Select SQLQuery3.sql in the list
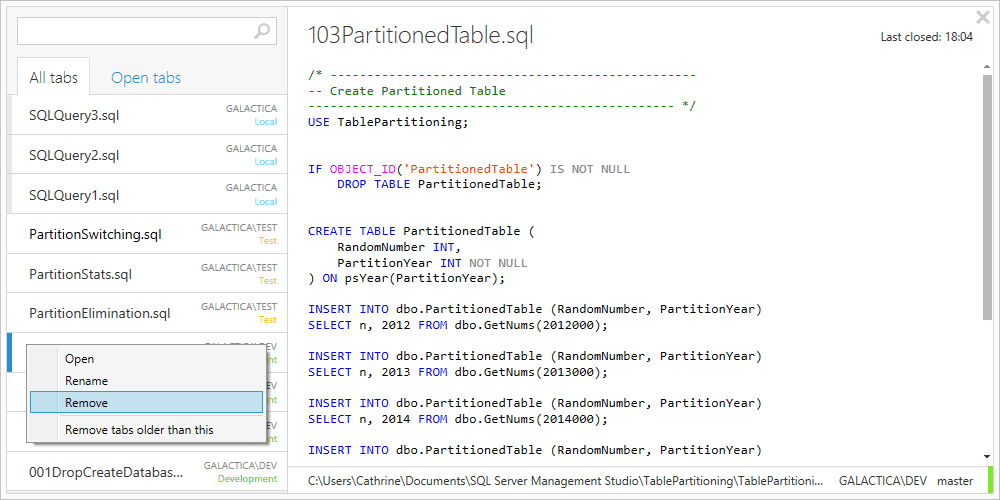The height and width of the screenshot is (500, 1000). (74, 115)
